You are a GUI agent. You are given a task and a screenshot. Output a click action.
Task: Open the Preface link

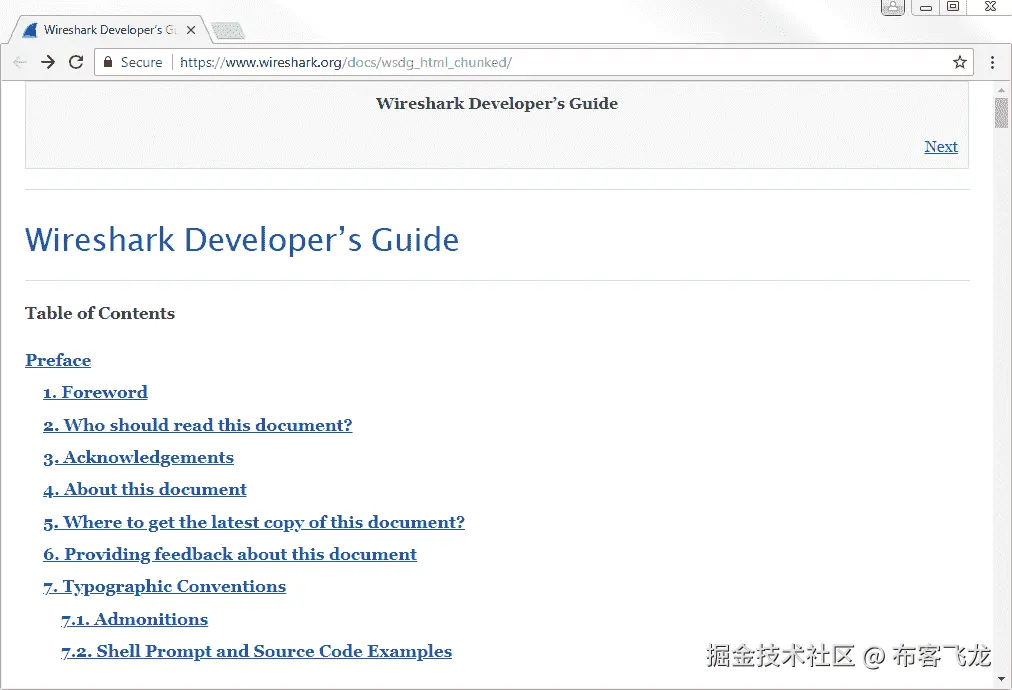coord(58,360)
